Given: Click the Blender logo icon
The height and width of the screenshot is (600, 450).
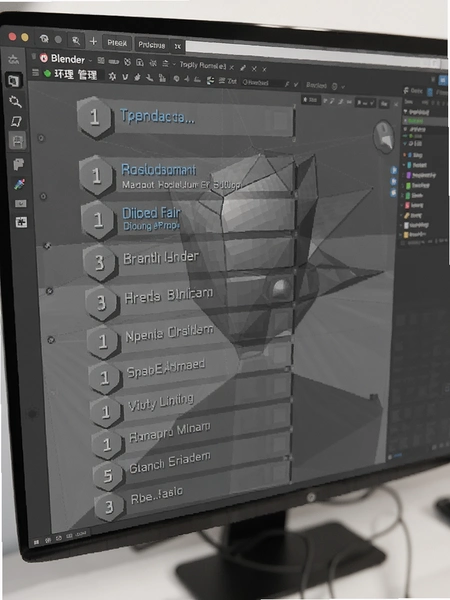Looking at the screenshot, I should coord(44,58).
